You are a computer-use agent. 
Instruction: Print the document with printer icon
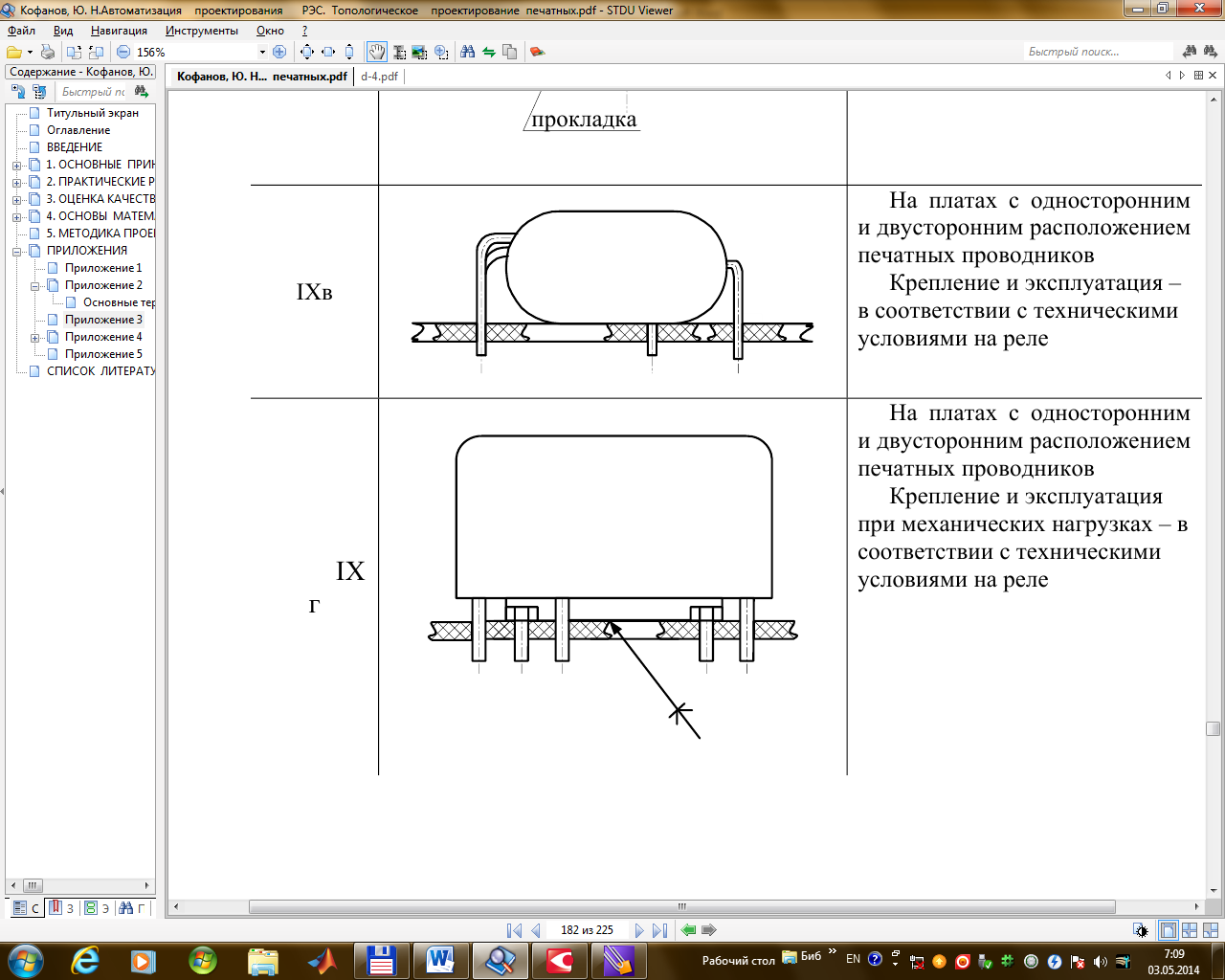point(47,52)
